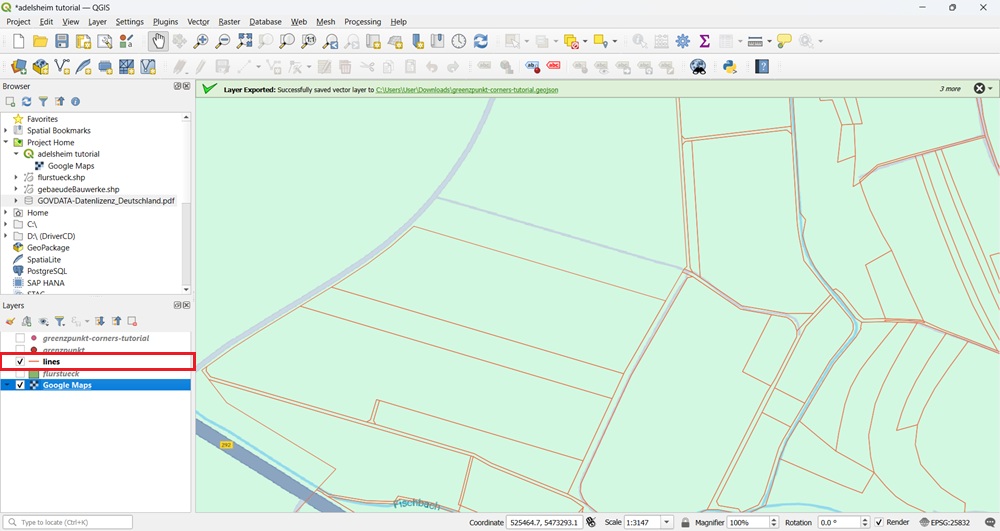The image size is (1000, 531).
Task: Open the exported greenzpunkt-corners-tutorial.geojson link
Action: click(x=467, y=90)
